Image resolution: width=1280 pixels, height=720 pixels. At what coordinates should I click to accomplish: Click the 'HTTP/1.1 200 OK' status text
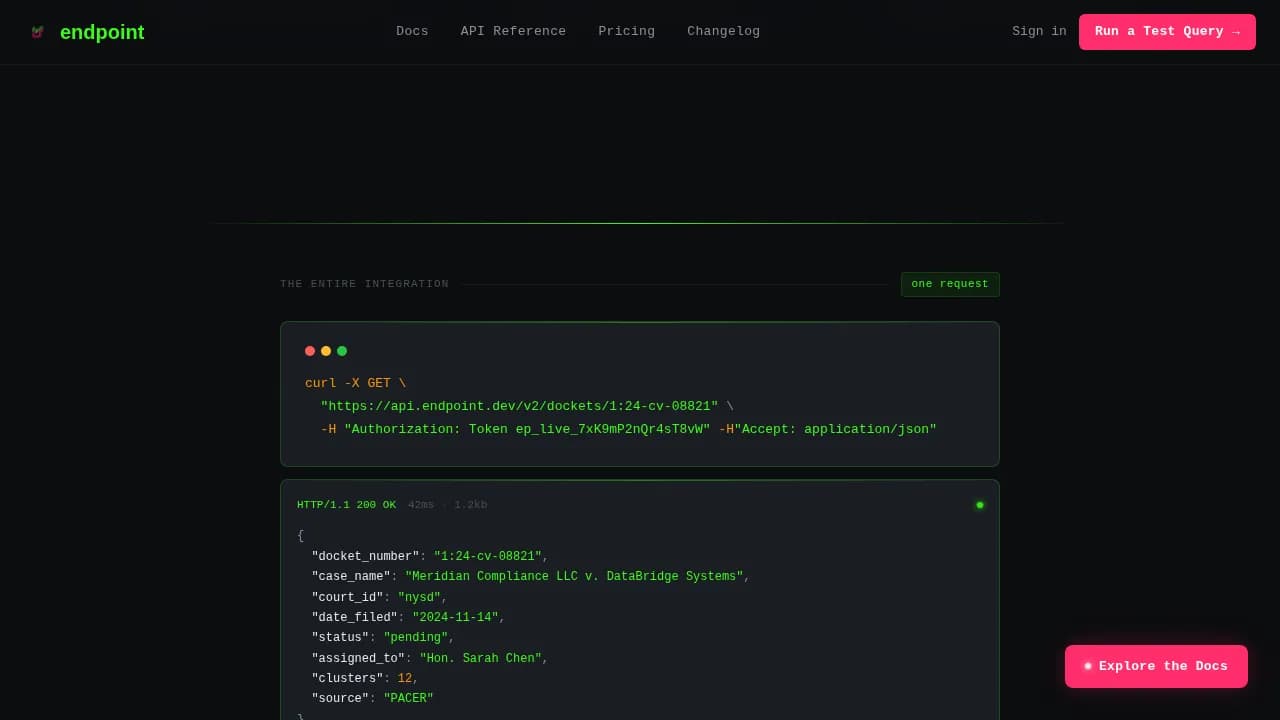coord(346,505)
